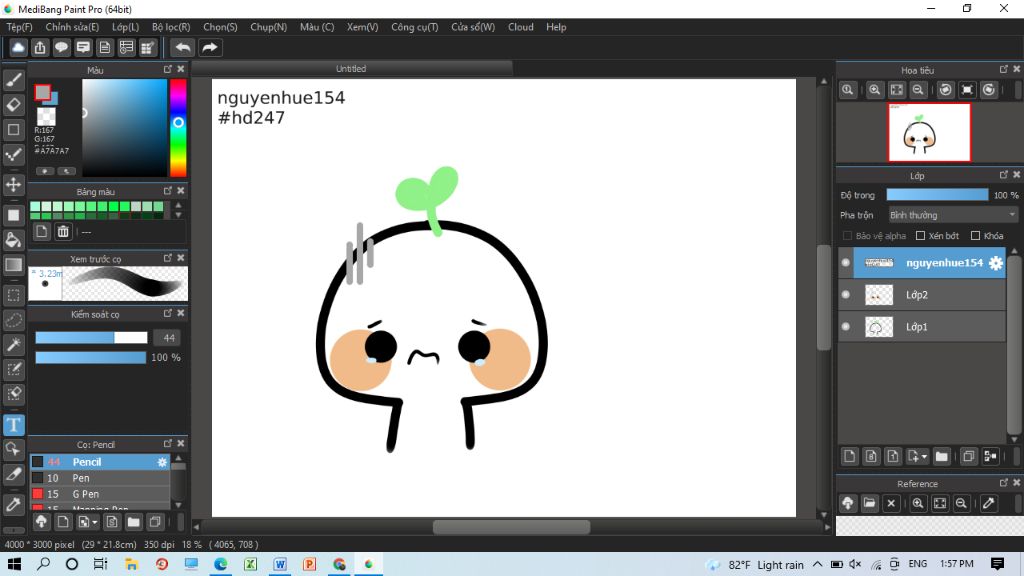Screen dimensions: 1024x576
Task: Pick the eyedropper in the Reference panel
Action: (989, 504)
